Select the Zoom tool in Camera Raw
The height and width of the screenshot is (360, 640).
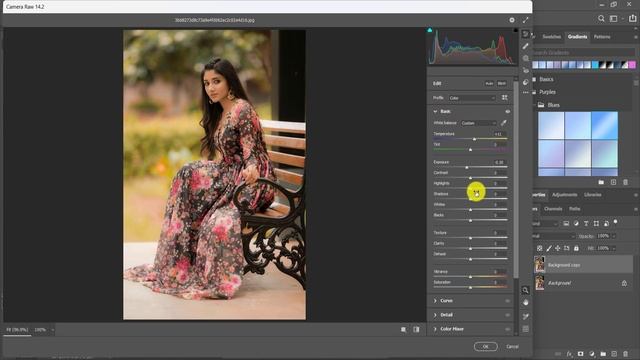click(x=526, y=290)
